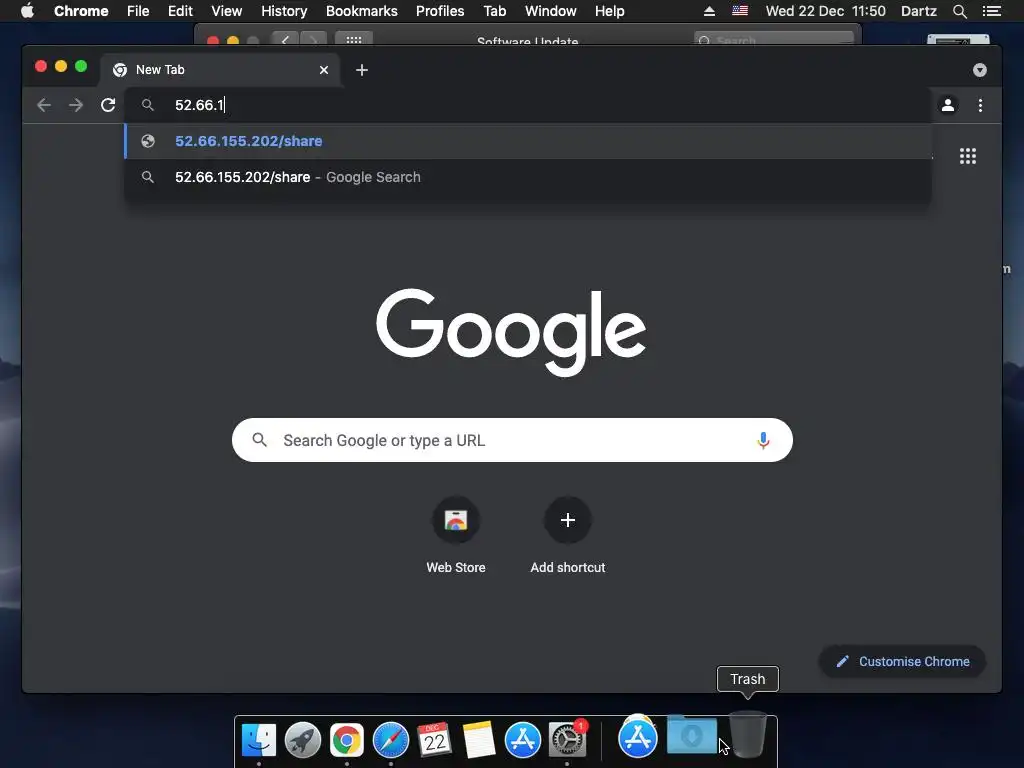
Task: Open the Tab menu
Action: click(494, 11)
